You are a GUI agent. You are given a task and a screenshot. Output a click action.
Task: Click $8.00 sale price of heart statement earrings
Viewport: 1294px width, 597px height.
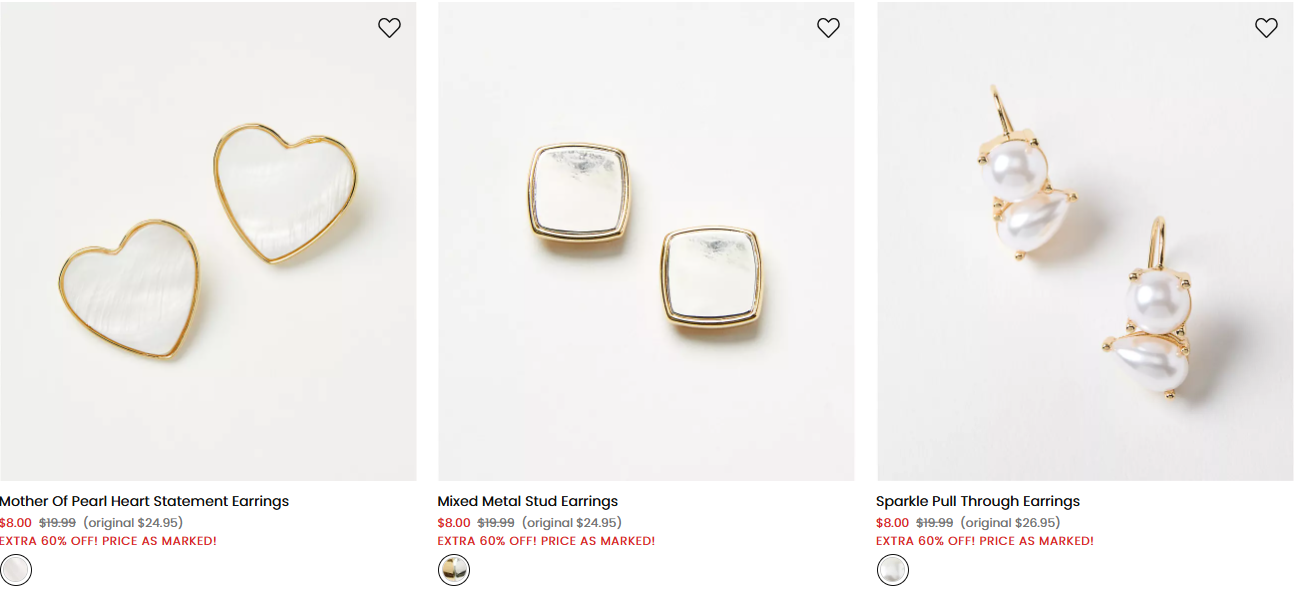[x=16, y=522]
